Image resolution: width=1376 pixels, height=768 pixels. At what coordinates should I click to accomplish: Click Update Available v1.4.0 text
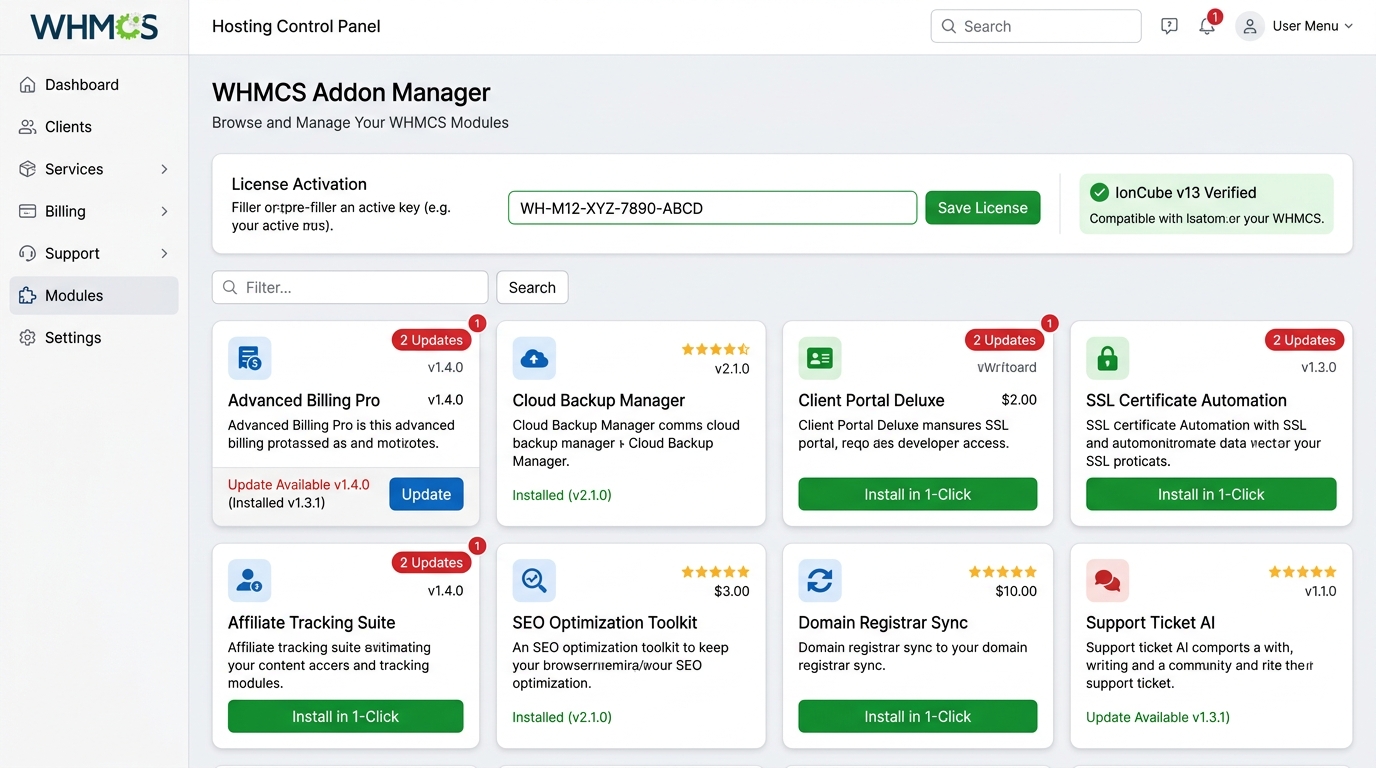pyautogui.click(x=299, y=485)
